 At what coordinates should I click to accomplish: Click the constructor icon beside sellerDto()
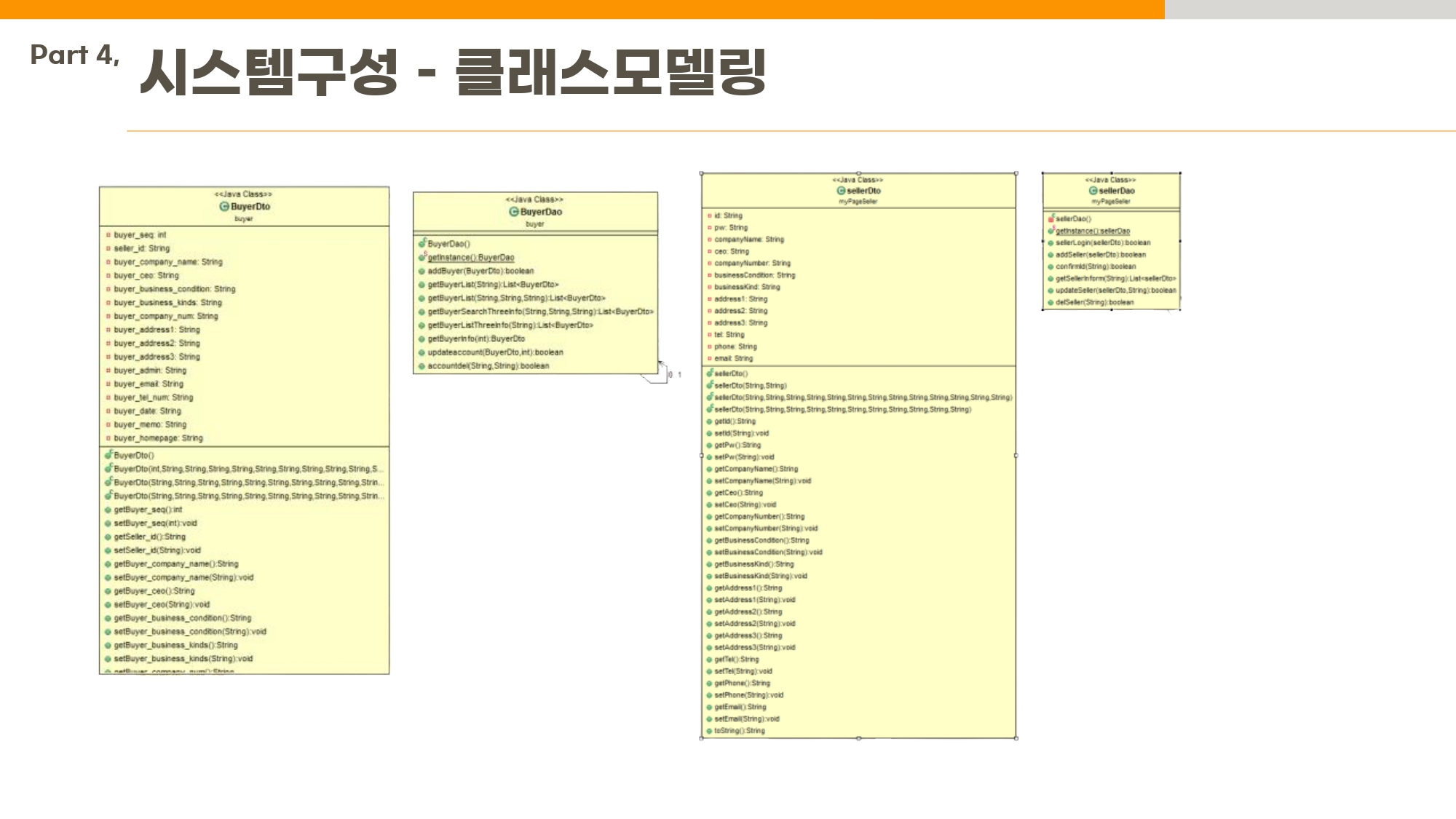(x=709, y=373)
